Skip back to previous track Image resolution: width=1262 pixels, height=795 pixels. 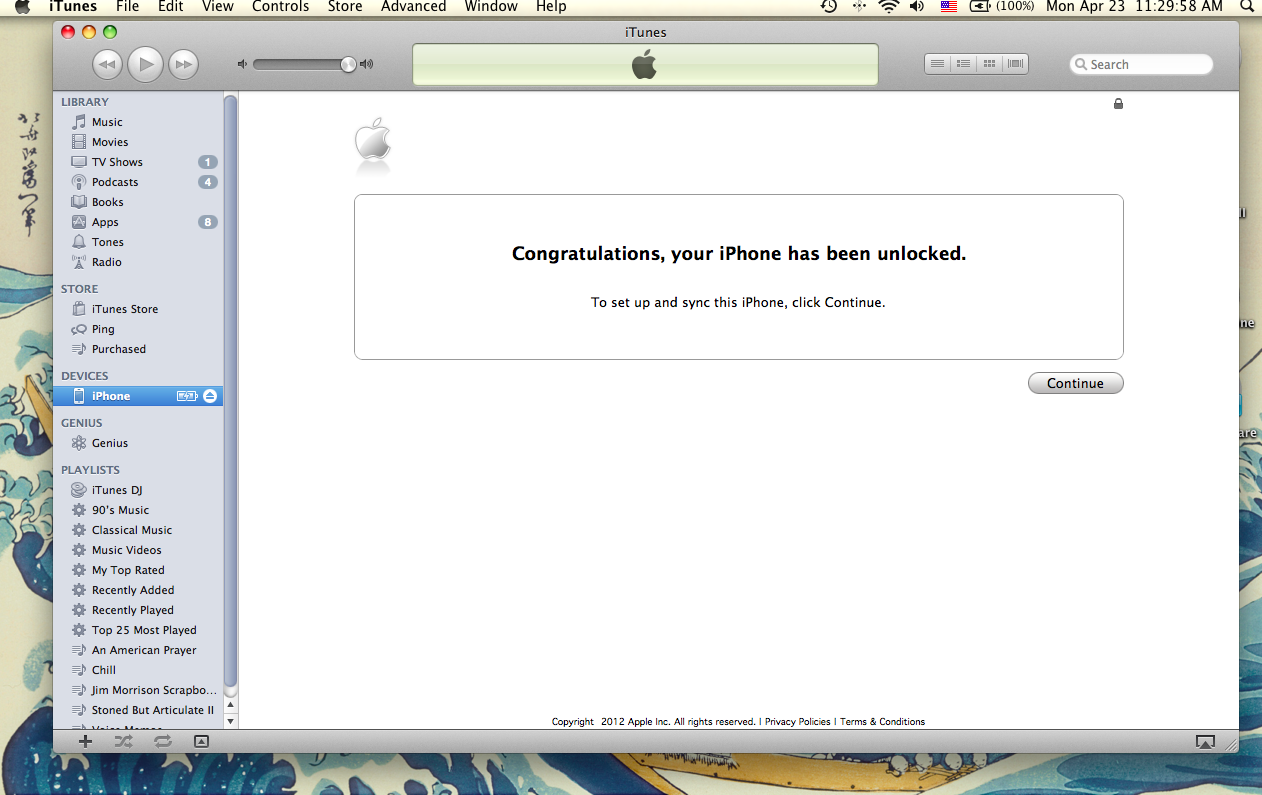click(x=107, y=65)
